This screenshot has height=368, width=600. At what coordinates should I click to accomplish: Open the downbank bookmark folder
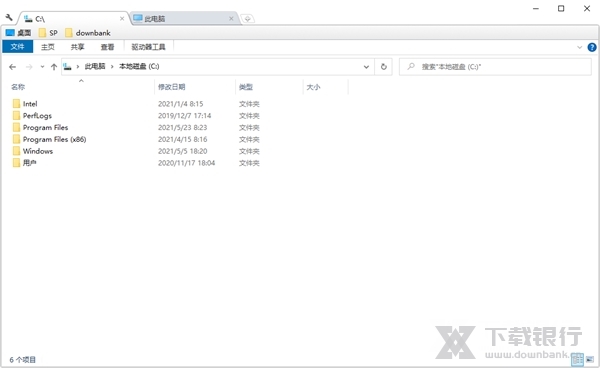(88, 33)
